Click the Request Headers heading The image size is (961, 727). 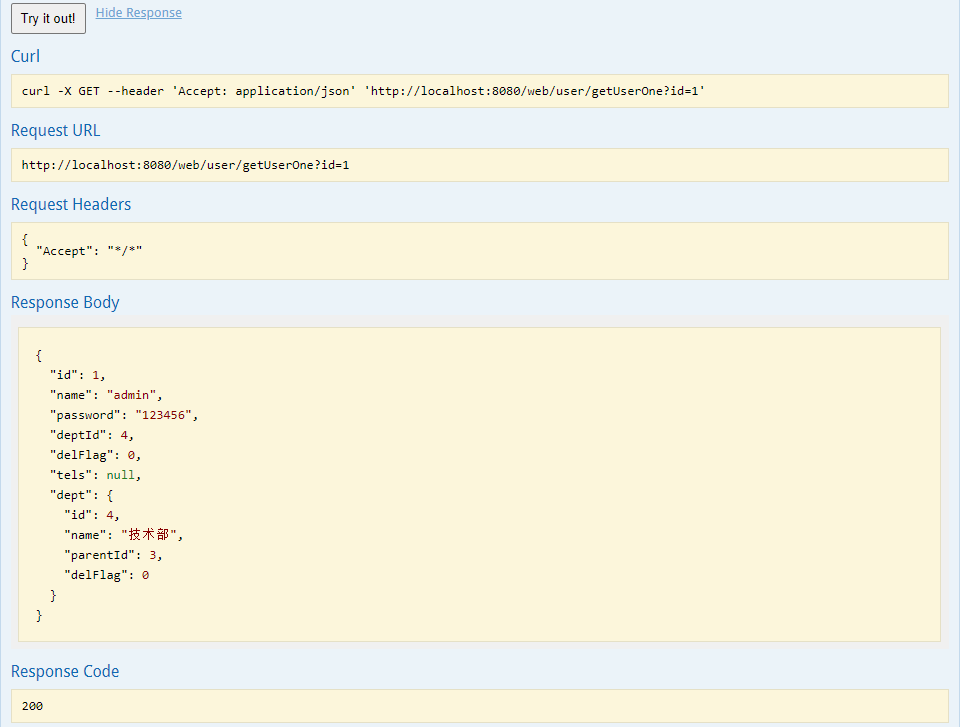click(71, 204)
